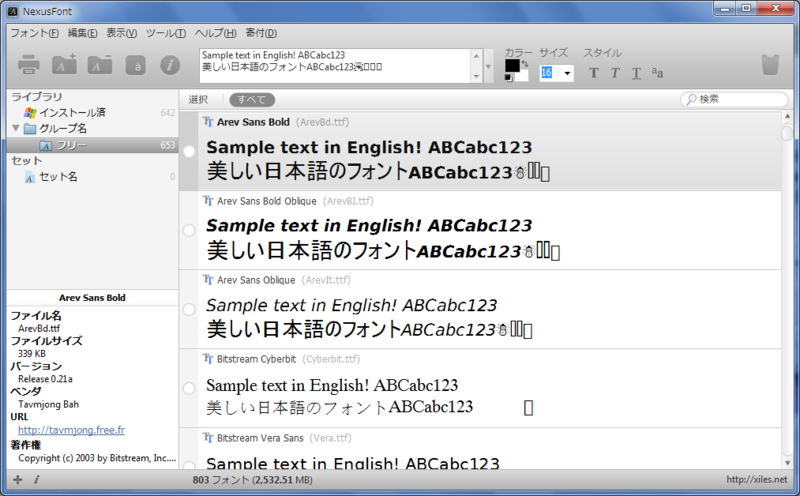Click the Arev Sans Bold Oblique font name
The height and width of the screenshot is (496, 800).
coord(267,201)
